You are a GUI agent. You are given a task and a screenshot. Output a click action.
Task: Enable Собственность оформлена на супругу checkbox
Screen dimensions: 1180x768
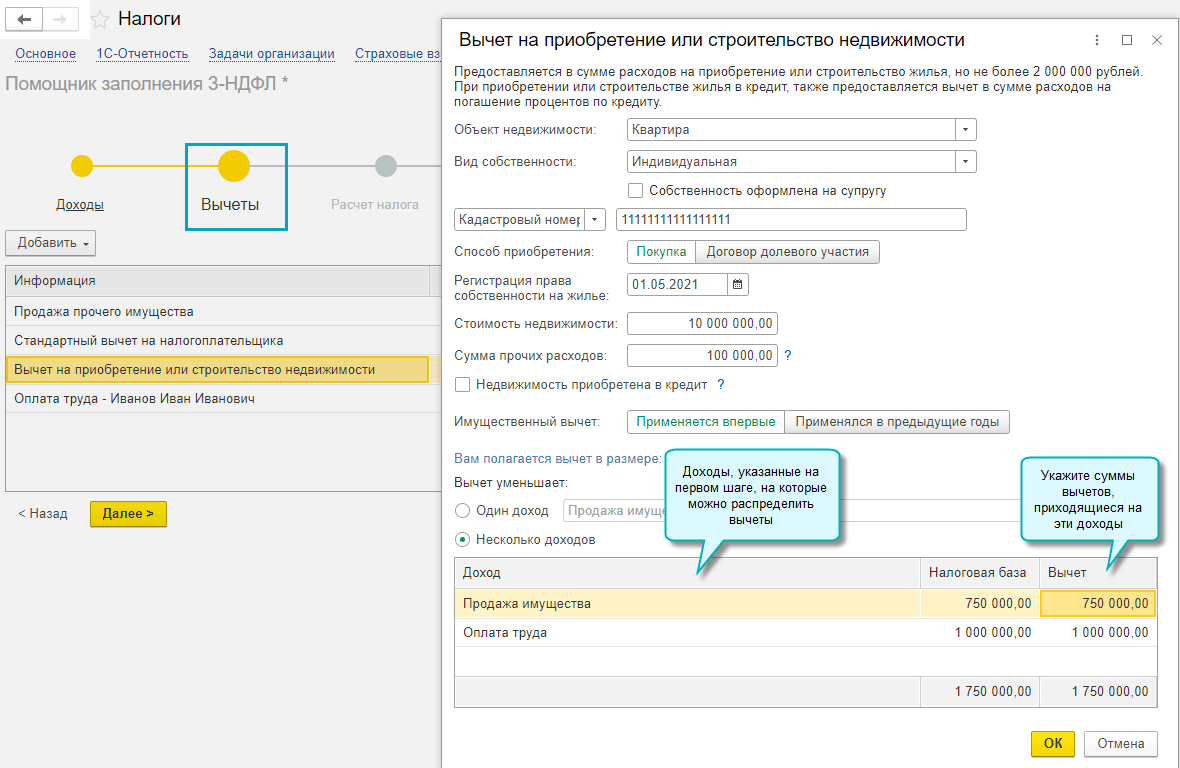(x=635, y=190)
